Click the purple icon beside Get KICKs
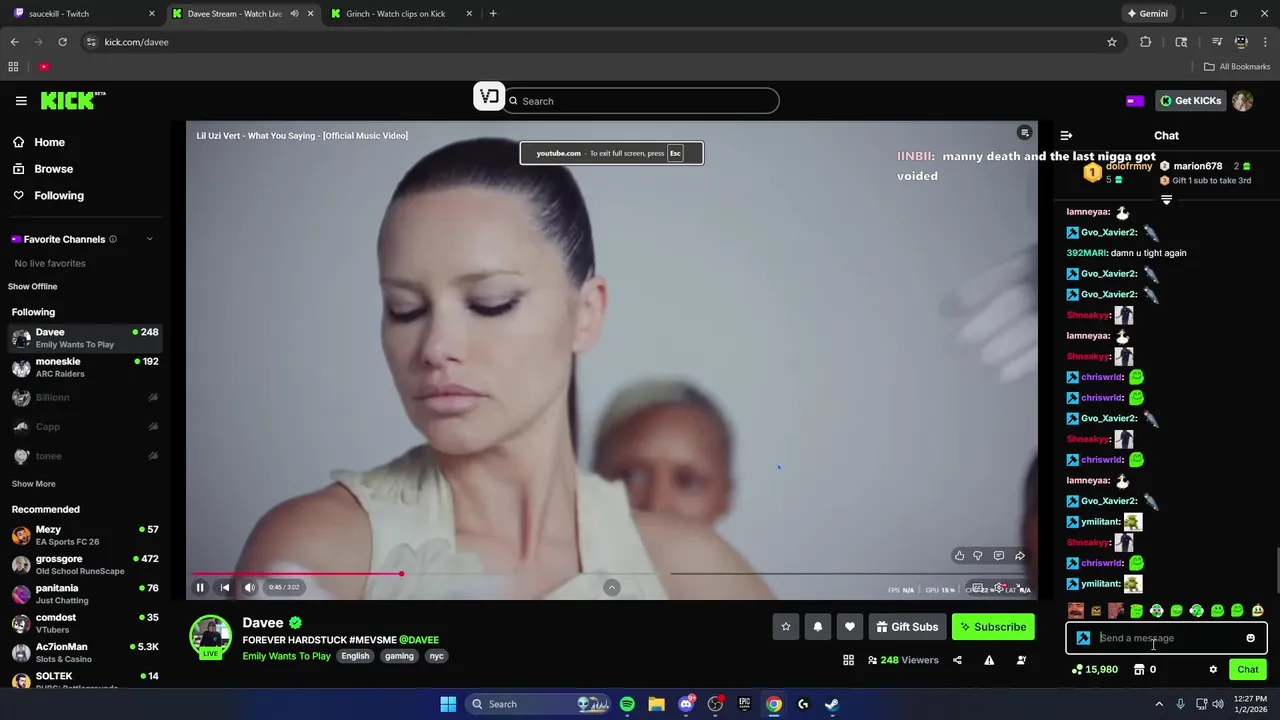 click(x=1134, y=101)
